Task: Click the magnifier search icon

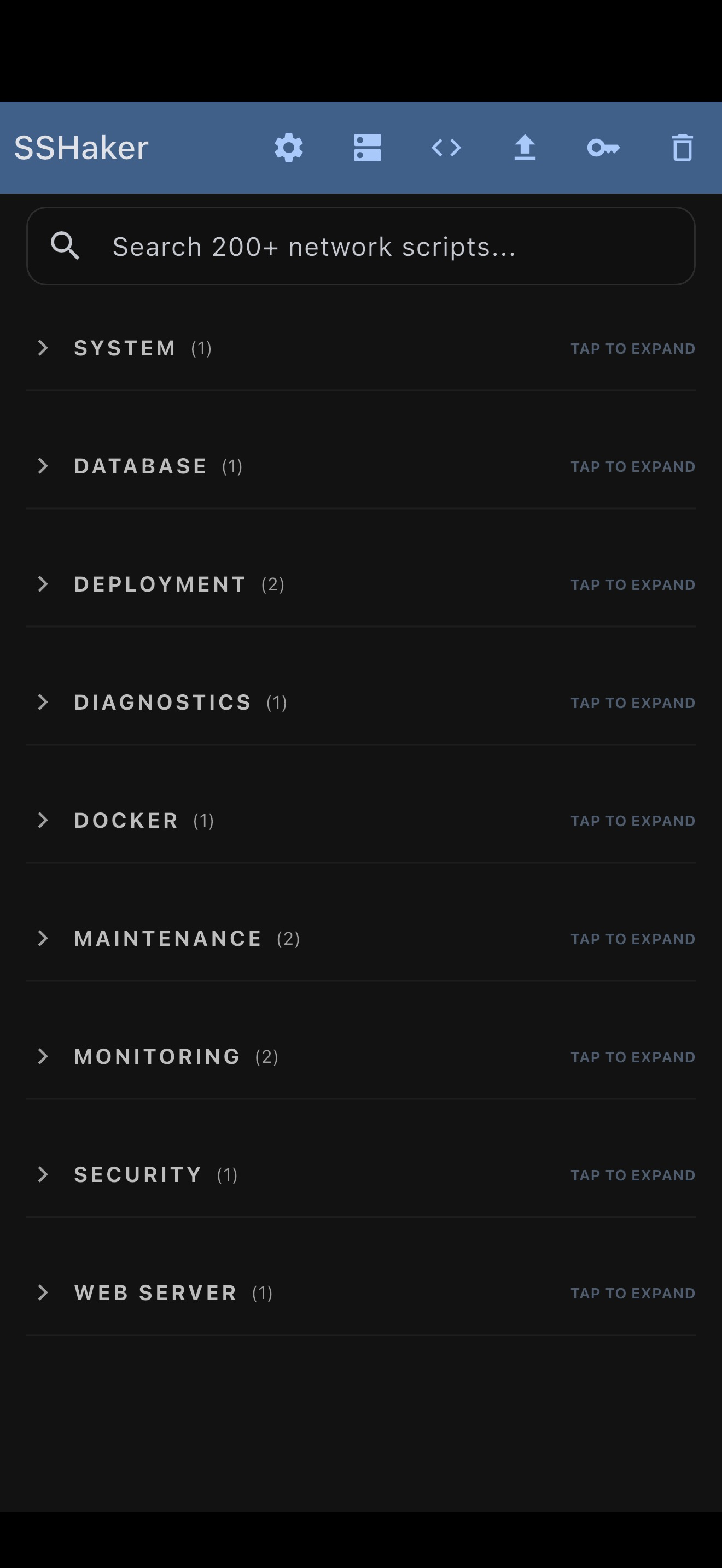Action: pyautogui.click(x=65, y=246)
